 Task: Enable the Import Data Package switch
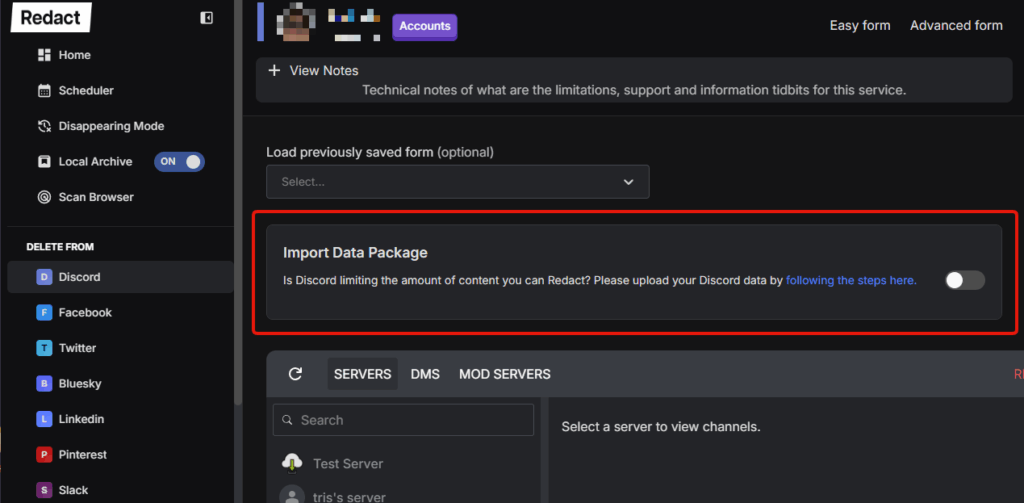pos(965,280)
